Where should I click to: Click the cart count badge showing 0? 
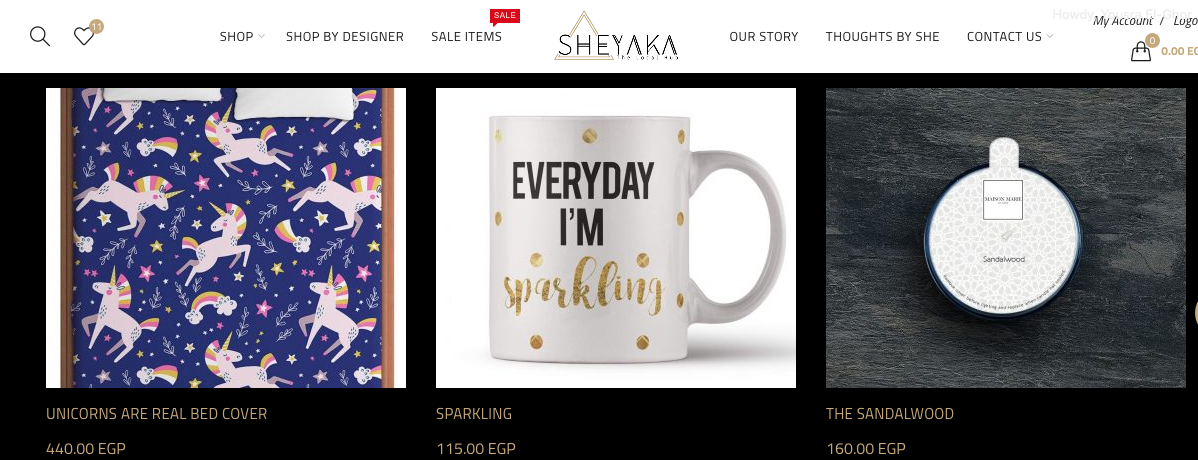[x=1152, y=40]
